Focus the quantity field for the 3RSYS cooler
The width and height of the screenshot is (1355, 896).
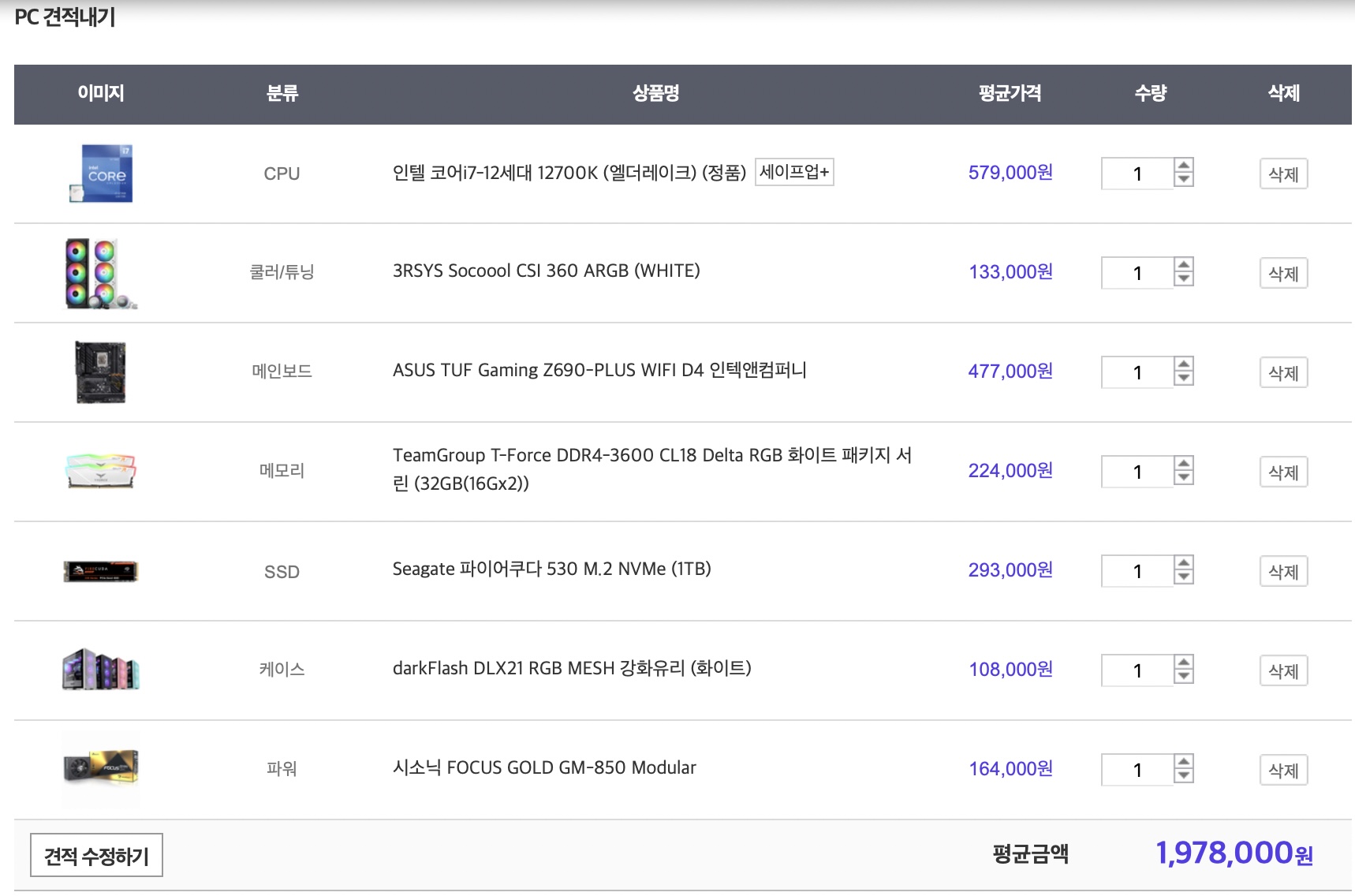[1137, 273]
